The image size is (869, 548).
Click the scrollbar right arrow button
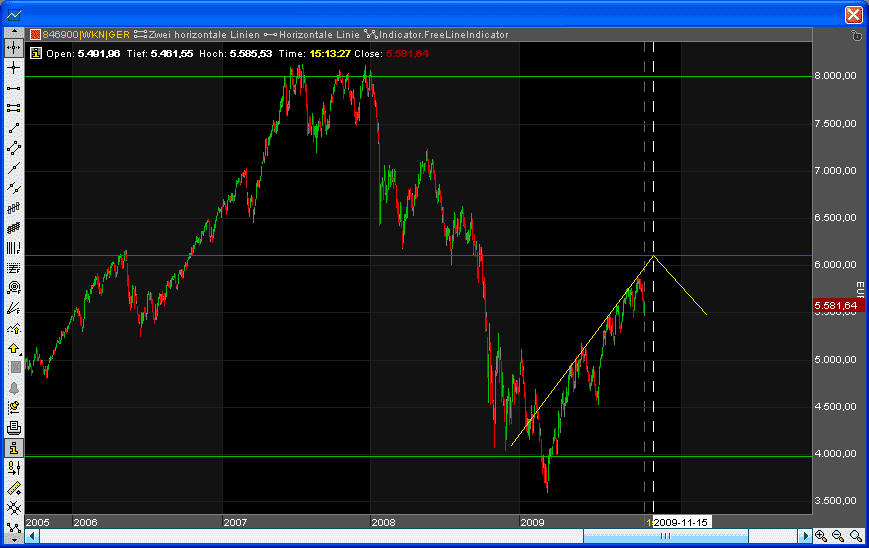[x=806, y=536]
